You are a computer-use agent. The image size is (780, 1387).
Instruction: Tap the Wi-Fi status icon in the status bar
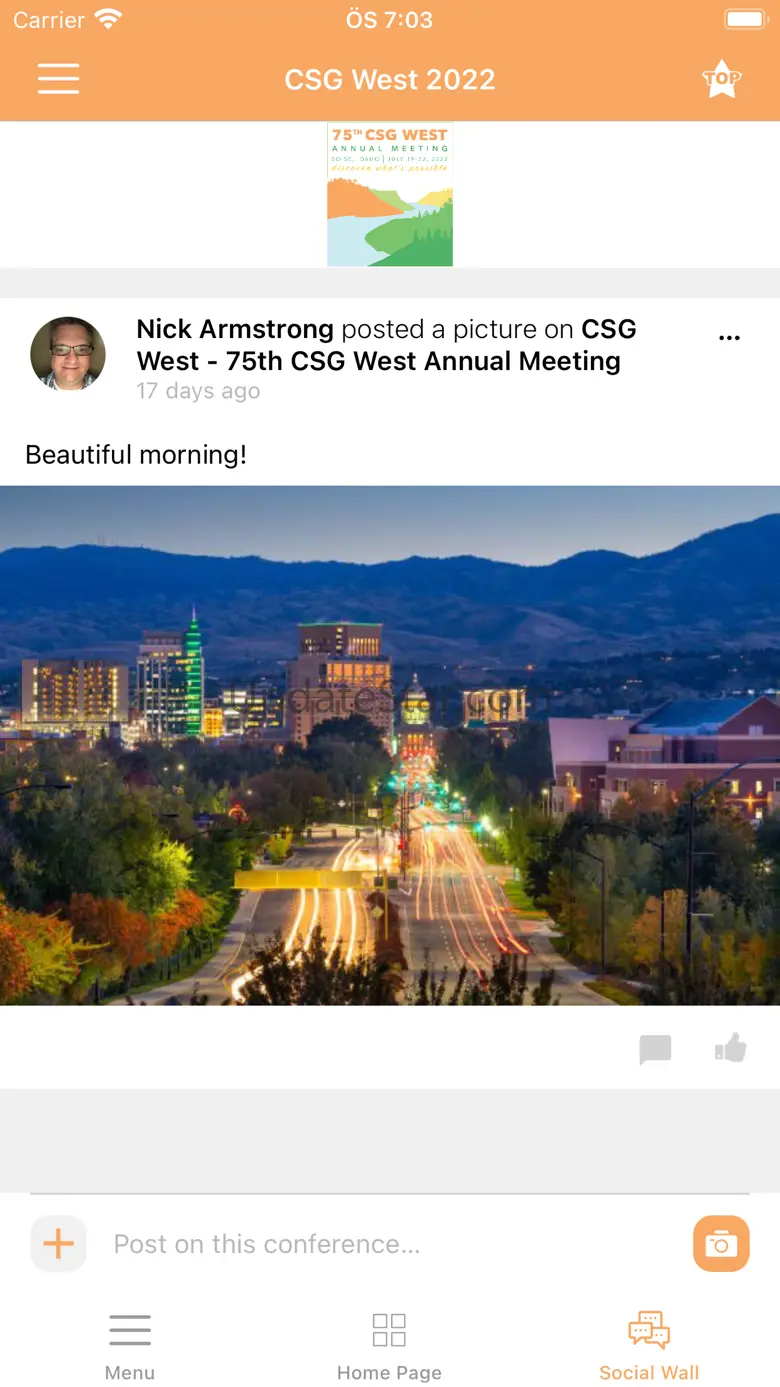click(107, 19)
